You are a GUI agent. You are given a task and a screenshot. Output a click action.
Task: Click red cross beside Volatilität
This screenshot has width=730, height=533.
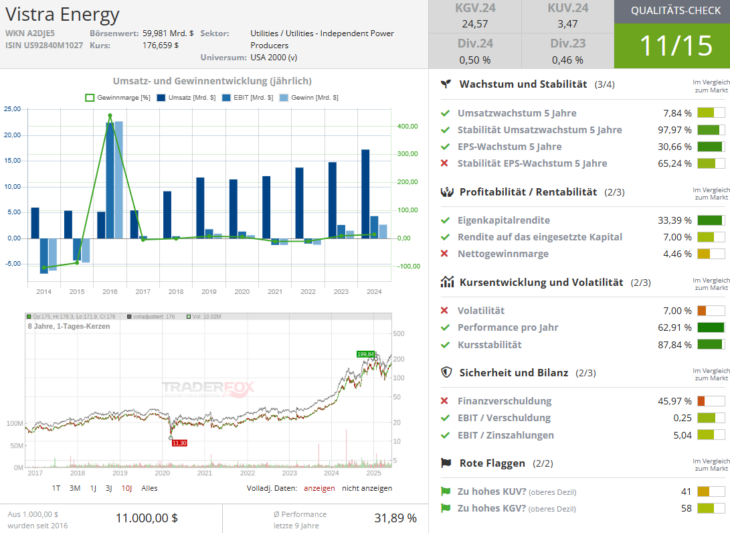point(444,310)
